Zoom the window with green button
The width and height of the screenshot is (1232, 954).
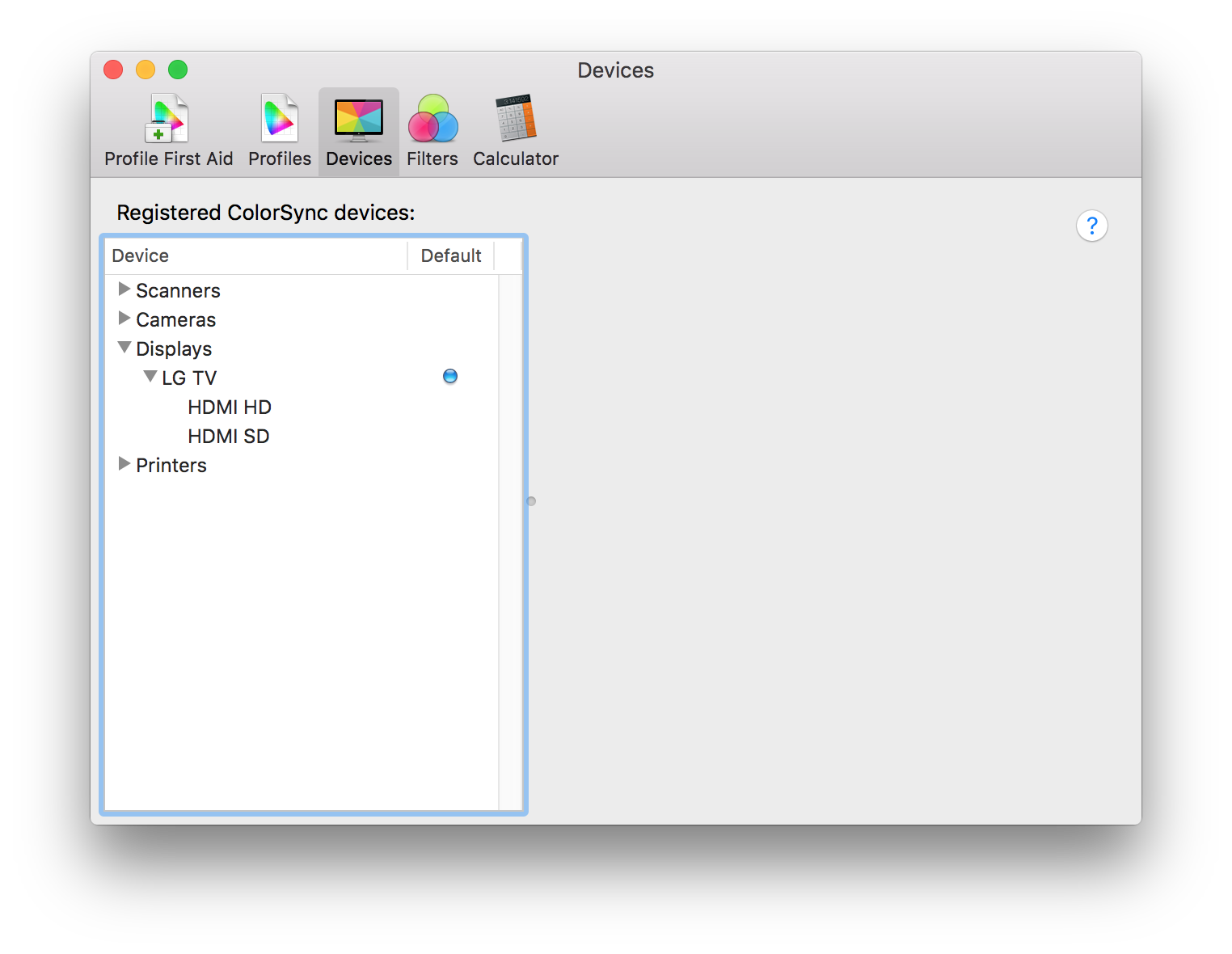coord(178,70)
